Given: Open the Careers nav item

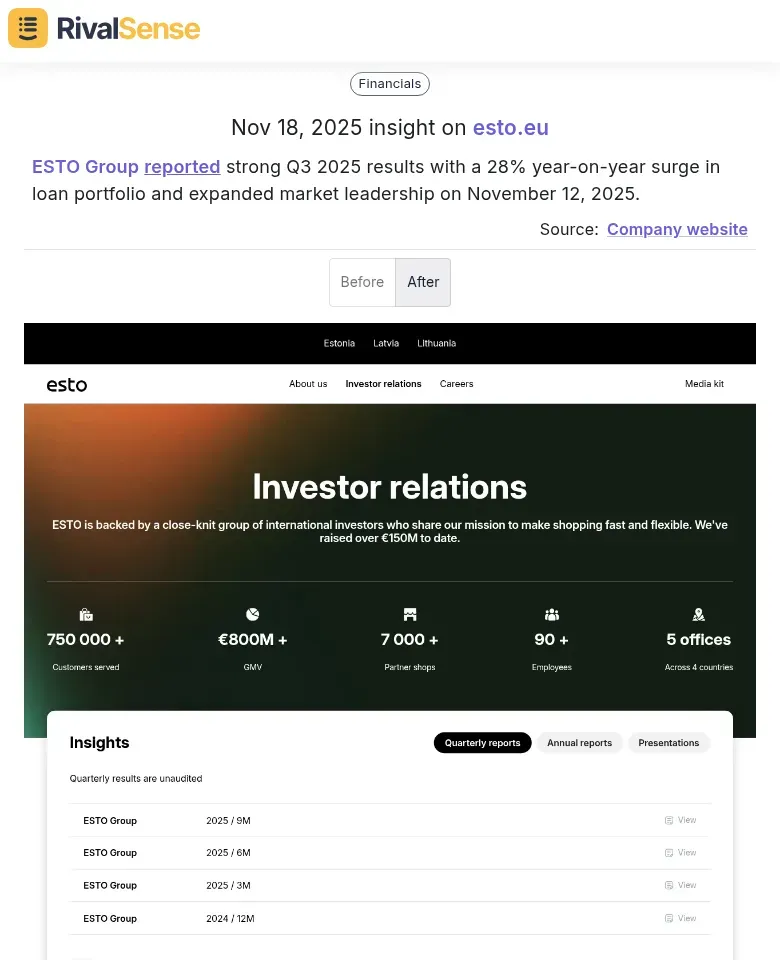Looking at the screenshot, I should pyautogui.click(x=456, y=384).
